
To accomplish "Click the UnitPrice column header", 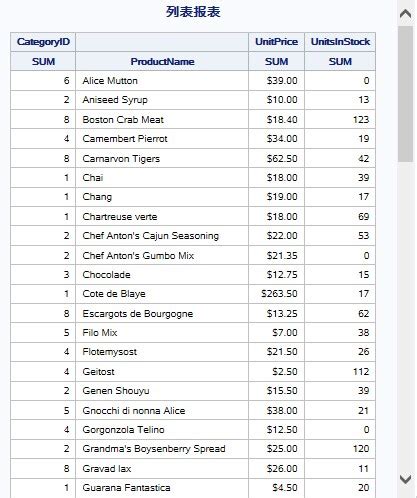I will coord(276,42).
